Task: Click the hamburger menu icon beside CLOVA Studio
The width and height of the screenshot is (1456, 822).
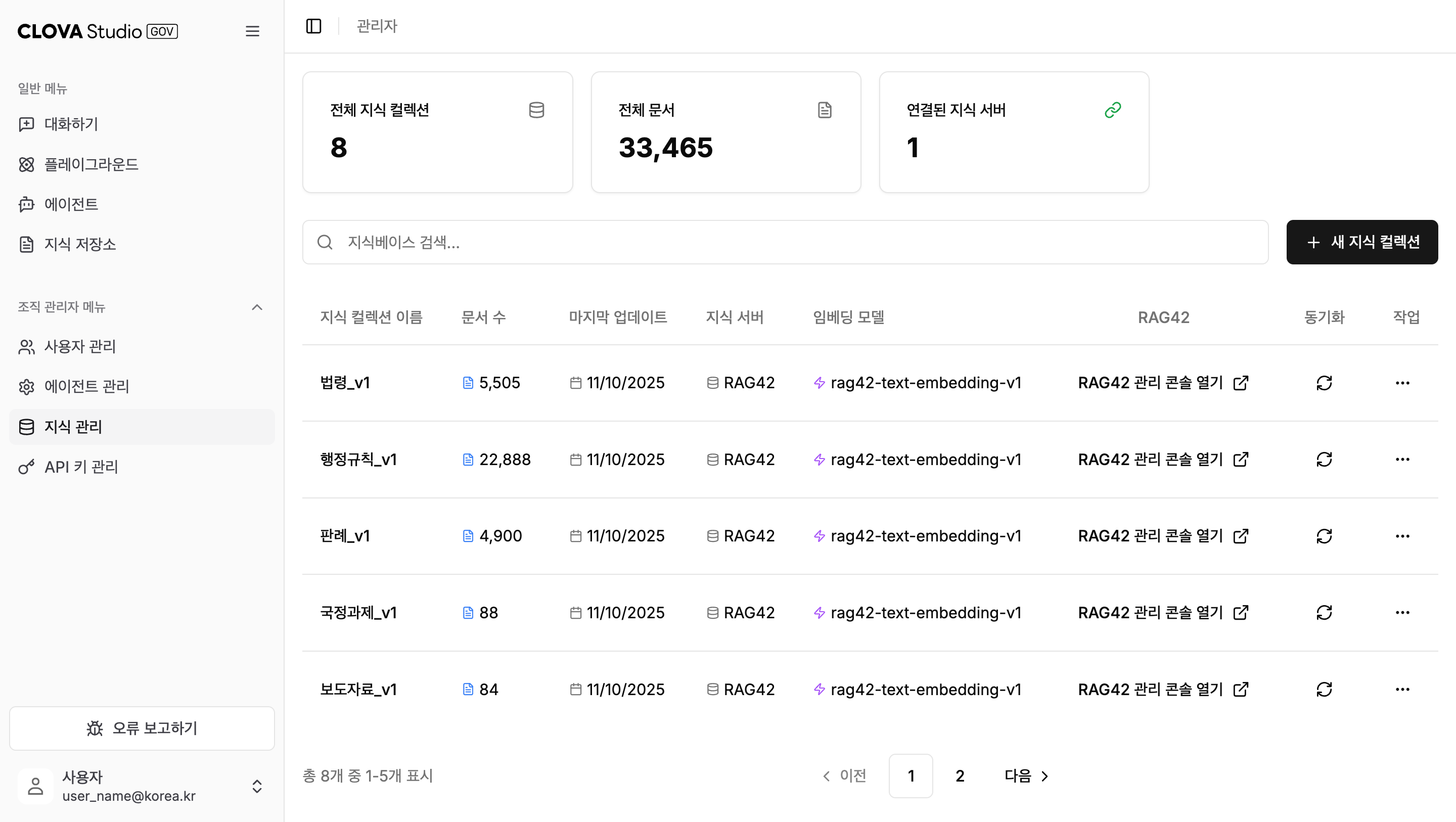Action: [x=253, y=31]
